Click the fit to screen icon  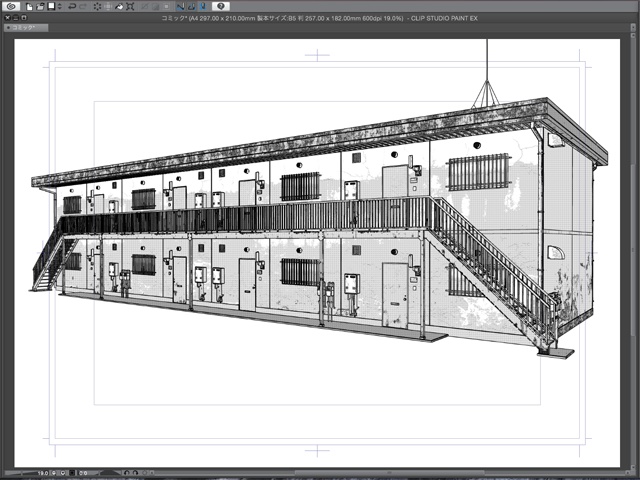pyautogui.click(x=72, y=473)
